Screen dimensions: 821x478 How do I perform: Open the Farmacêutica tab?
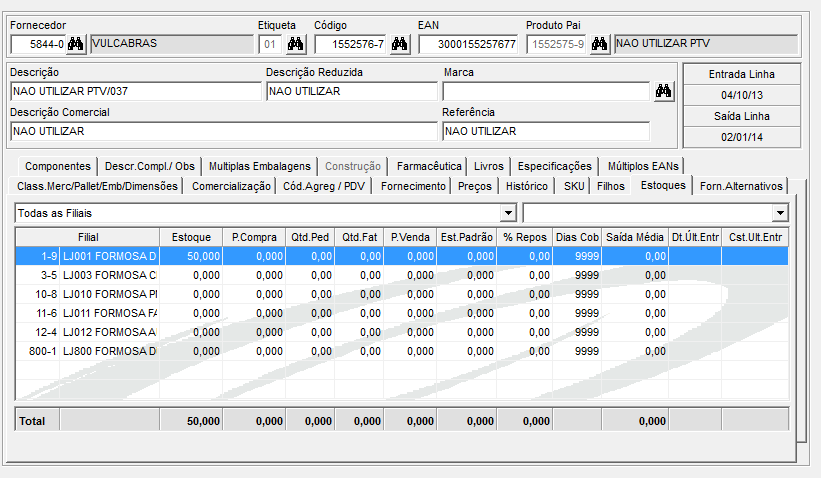coord(429,166)
